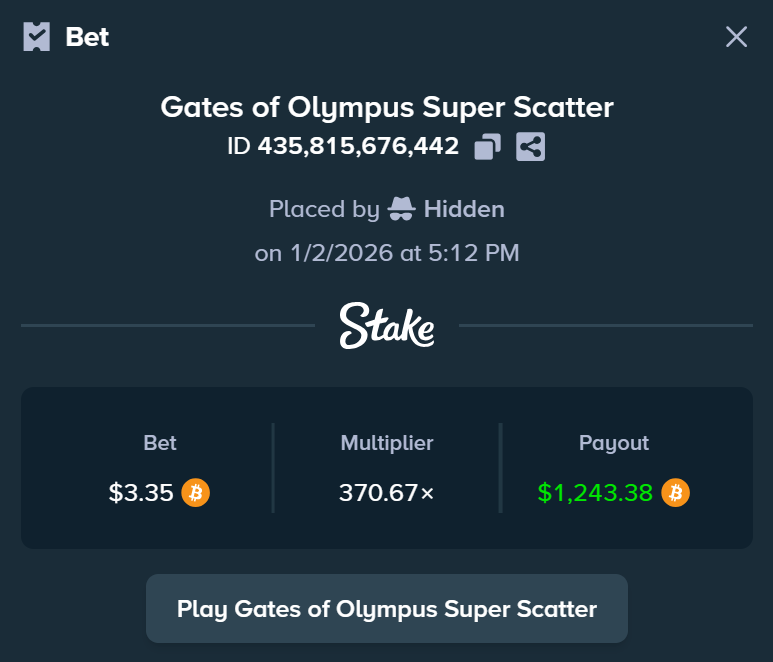Click the bet ticket icon in header
Image resolution: width=773 pixels, height=662 pixels.
[x=37, y=37]
